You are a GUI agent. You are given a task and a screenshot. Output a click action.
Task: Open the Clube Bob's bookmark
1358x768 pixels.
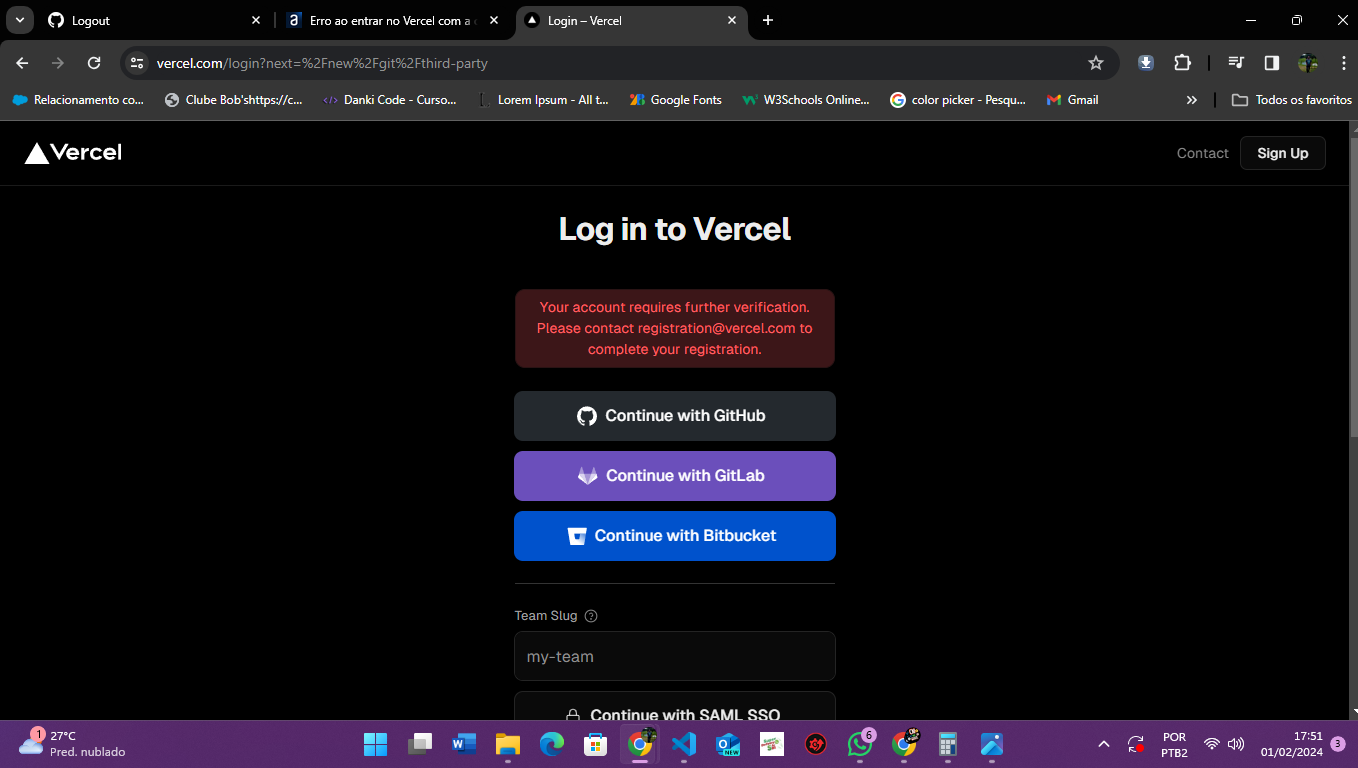pyautogui.click(x=233, y=100)
